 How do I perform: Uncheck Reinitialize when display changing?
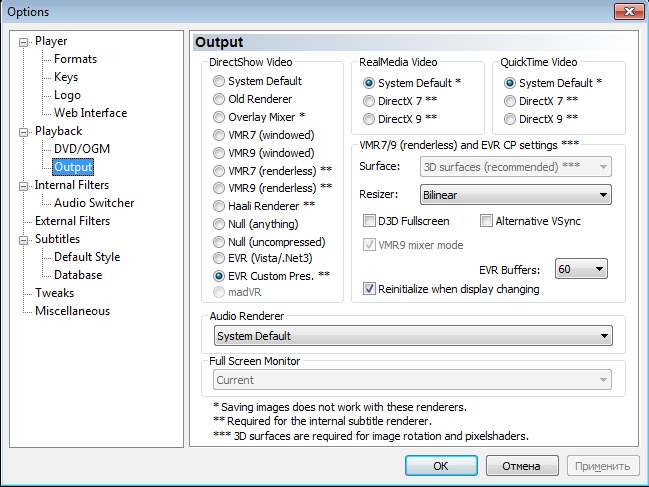coord(369,289)
